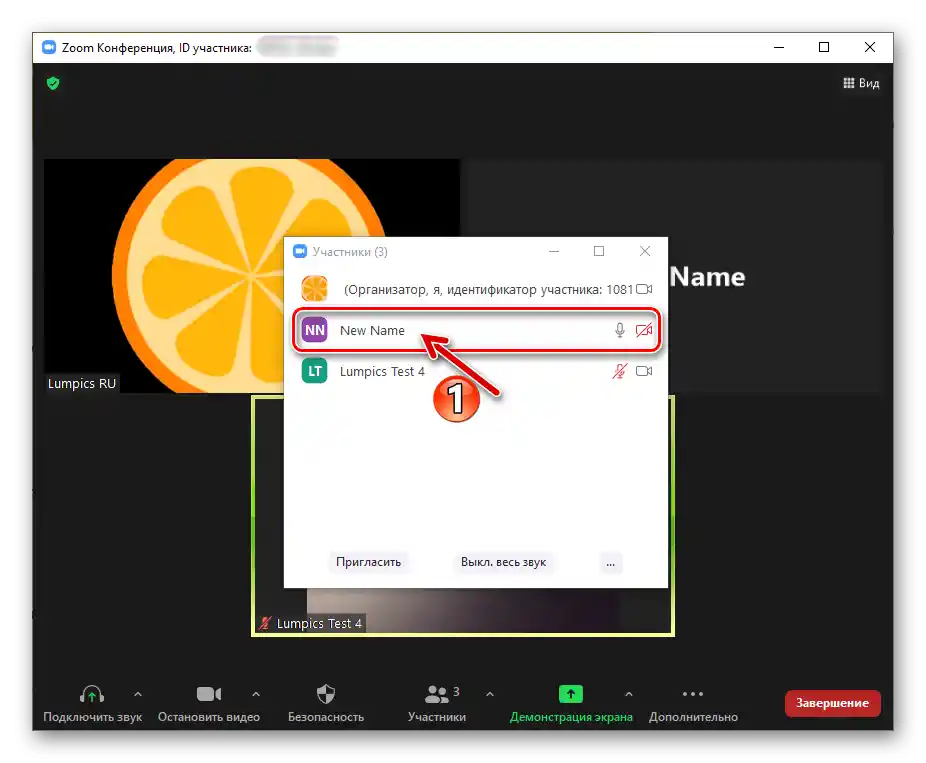Click Пригласить in the participants panel
This screenshot has width=926, height=763.
pyautogui.click(x=370, y=562)
